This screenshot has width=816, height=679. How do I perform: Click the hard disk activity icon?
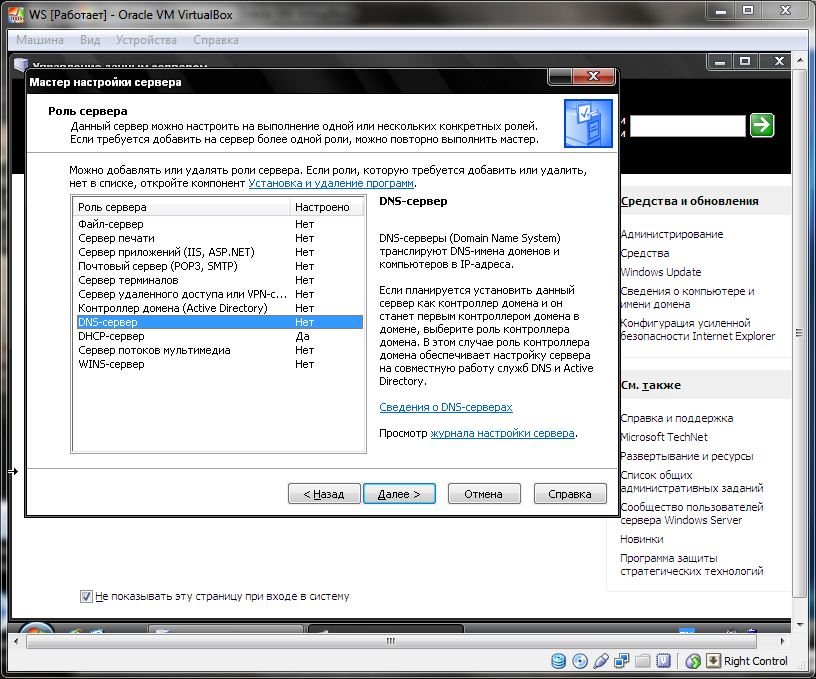[558, 661]
